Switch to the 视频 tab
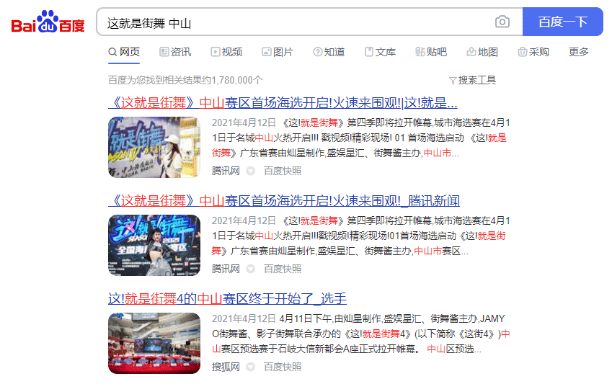The image size is (612, 384). 226,52
